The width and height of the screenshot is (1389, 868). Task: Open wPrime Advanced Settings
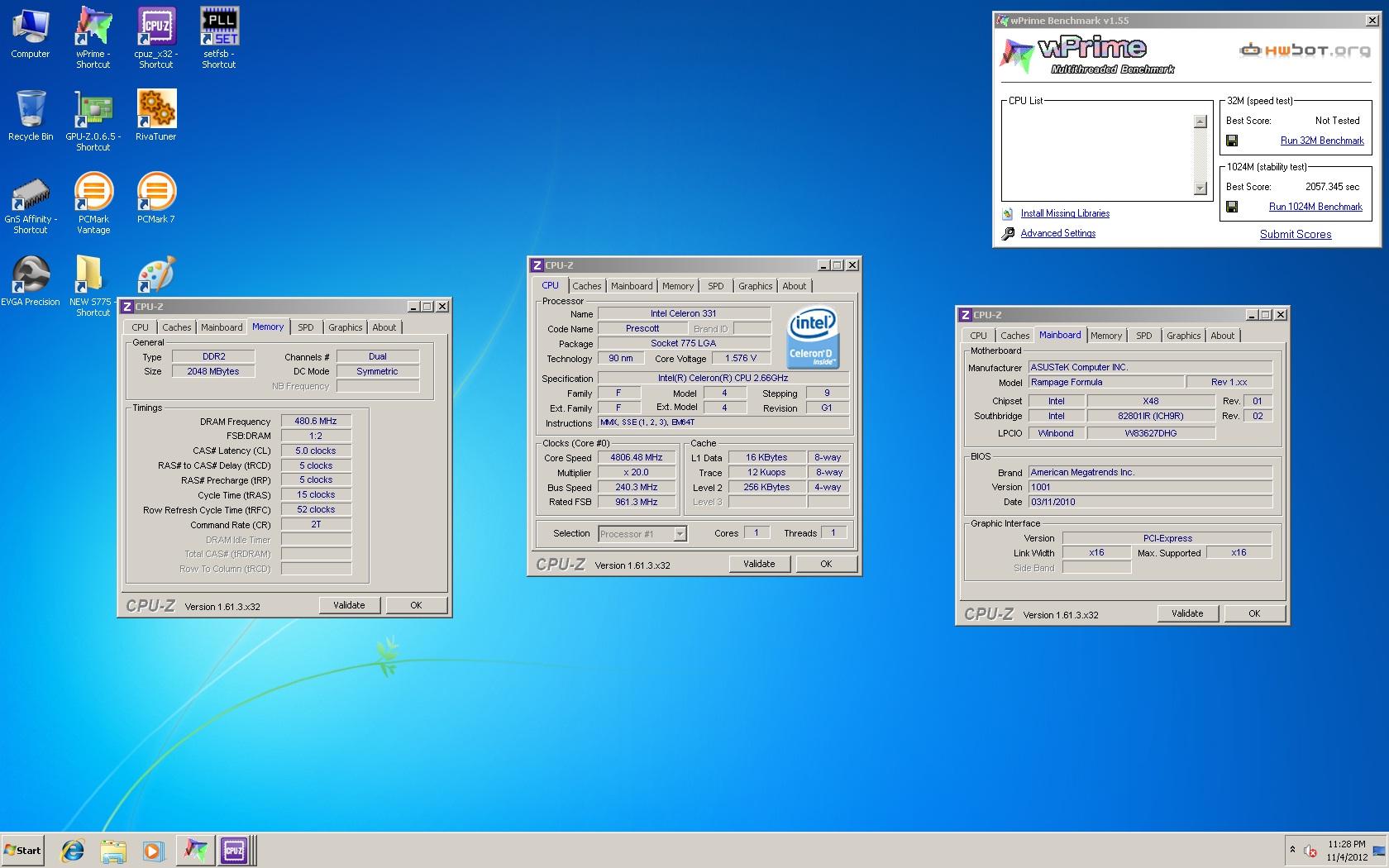1058,233
